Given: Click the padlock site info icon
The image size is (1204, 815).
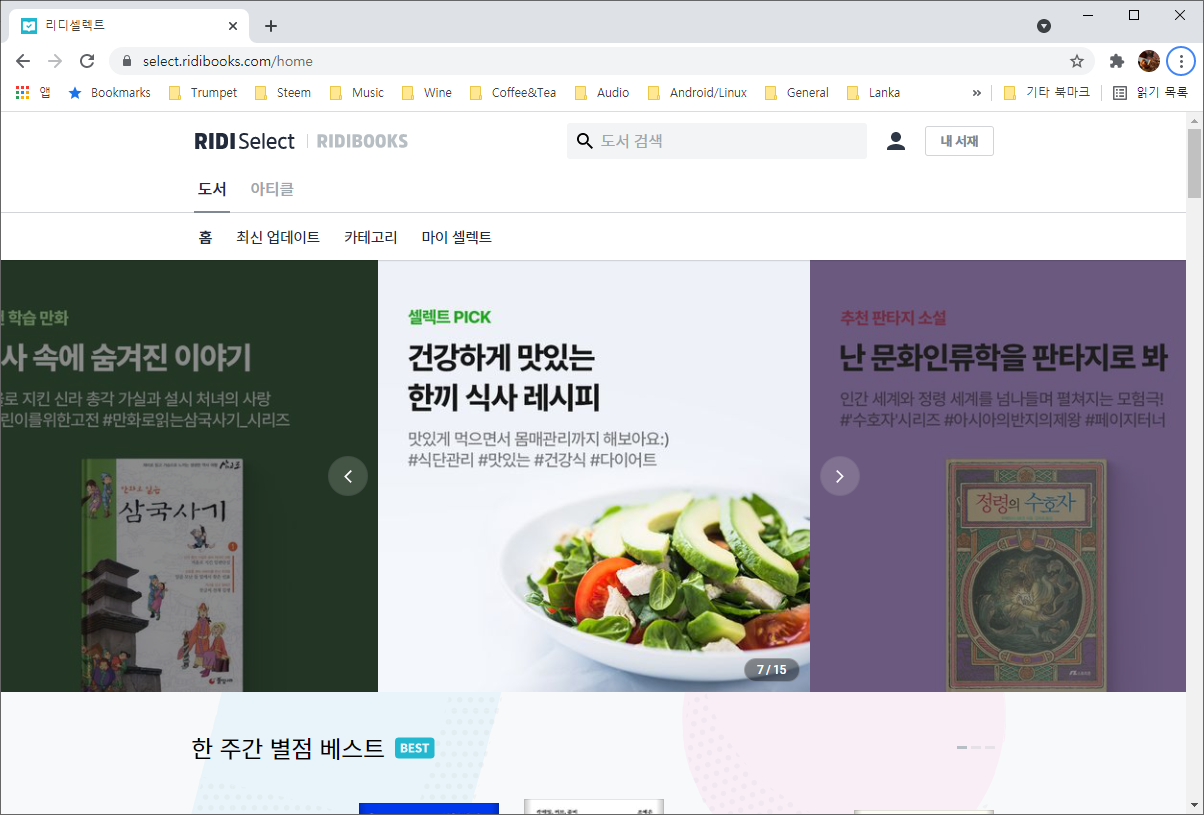Looking at the screenshot, I should pos(126,61).
